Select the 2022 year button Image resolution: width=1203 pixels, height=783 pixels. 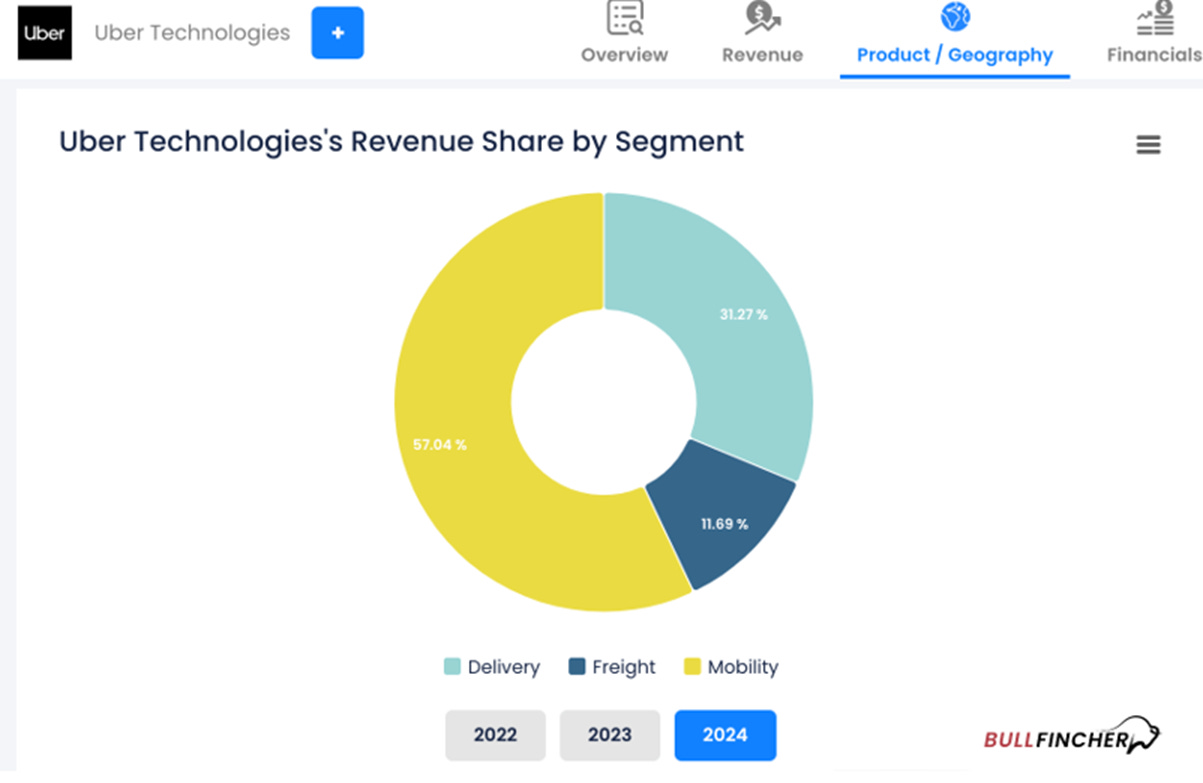[496, 735]
